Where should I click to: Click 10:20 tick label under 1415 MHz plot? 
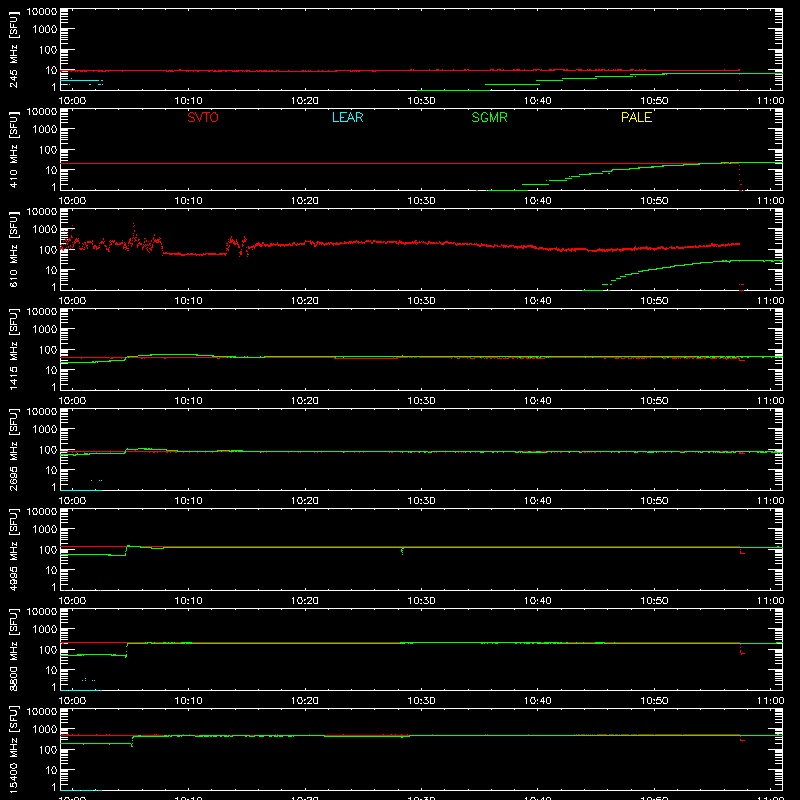[x=305, y=401]
